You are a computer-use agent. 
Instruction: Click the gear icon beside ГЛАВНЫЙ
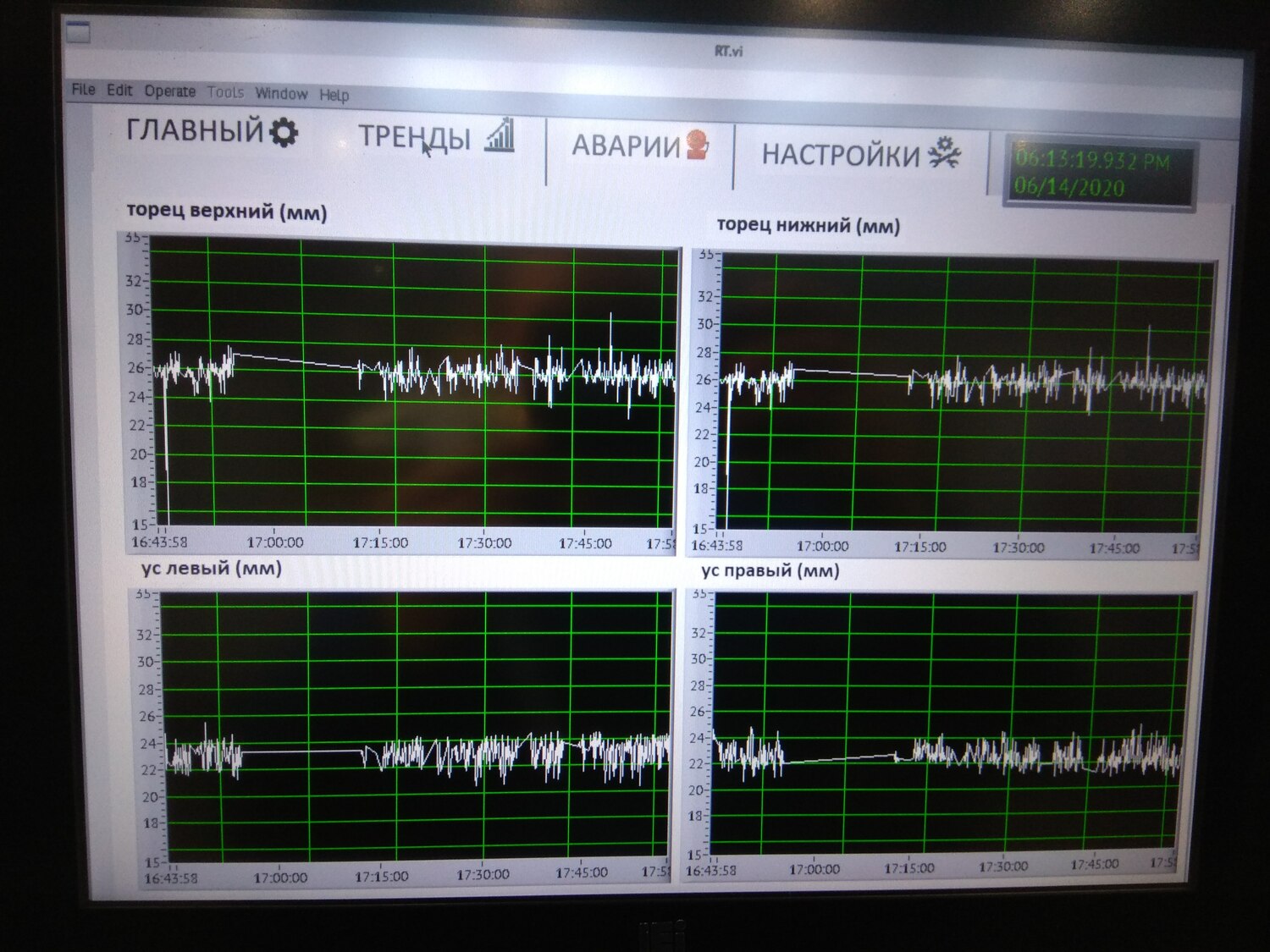pyautogui.click(x=284, y=133)
